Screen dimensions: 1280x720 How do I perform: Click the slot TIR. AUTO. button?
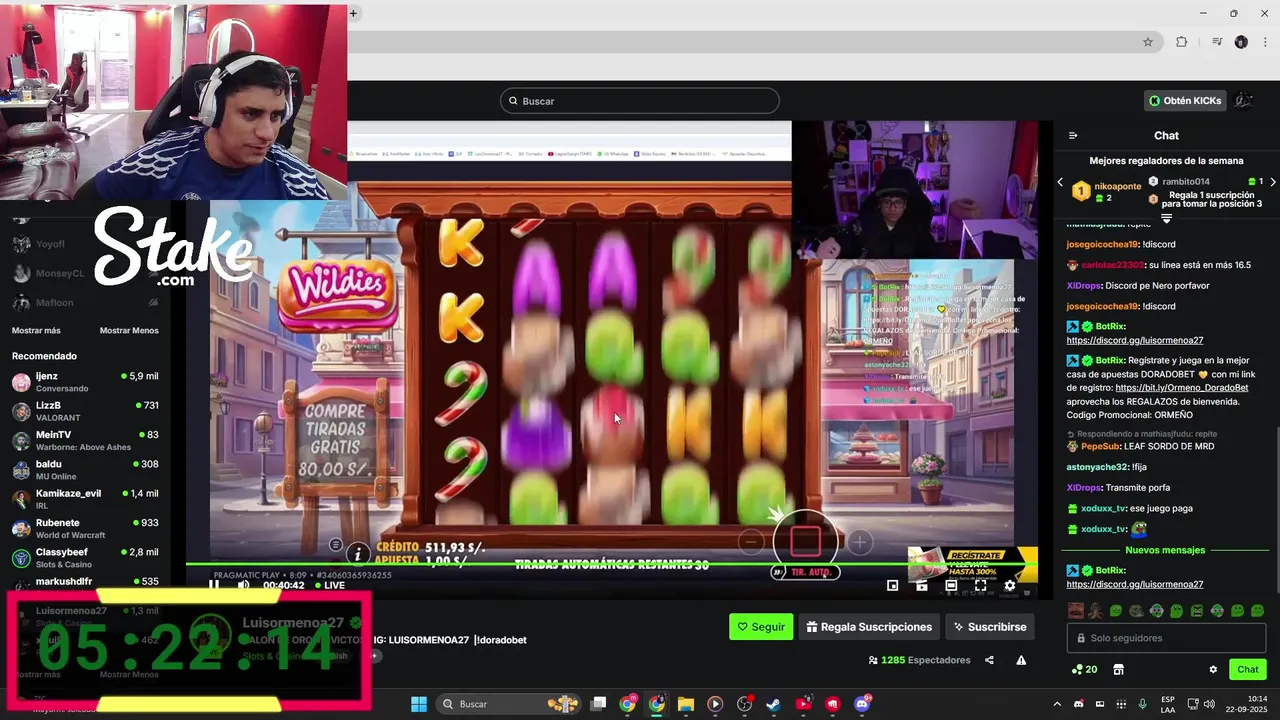804,572
